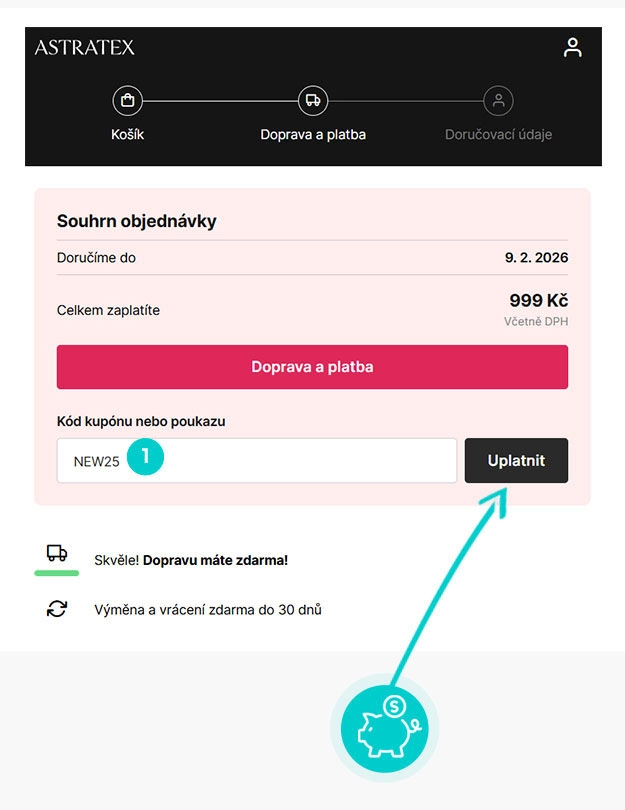Image resolution: width=625 pixels, height=810 pixels.
Task: Click the user account icon
Action: tap(572, 46)
